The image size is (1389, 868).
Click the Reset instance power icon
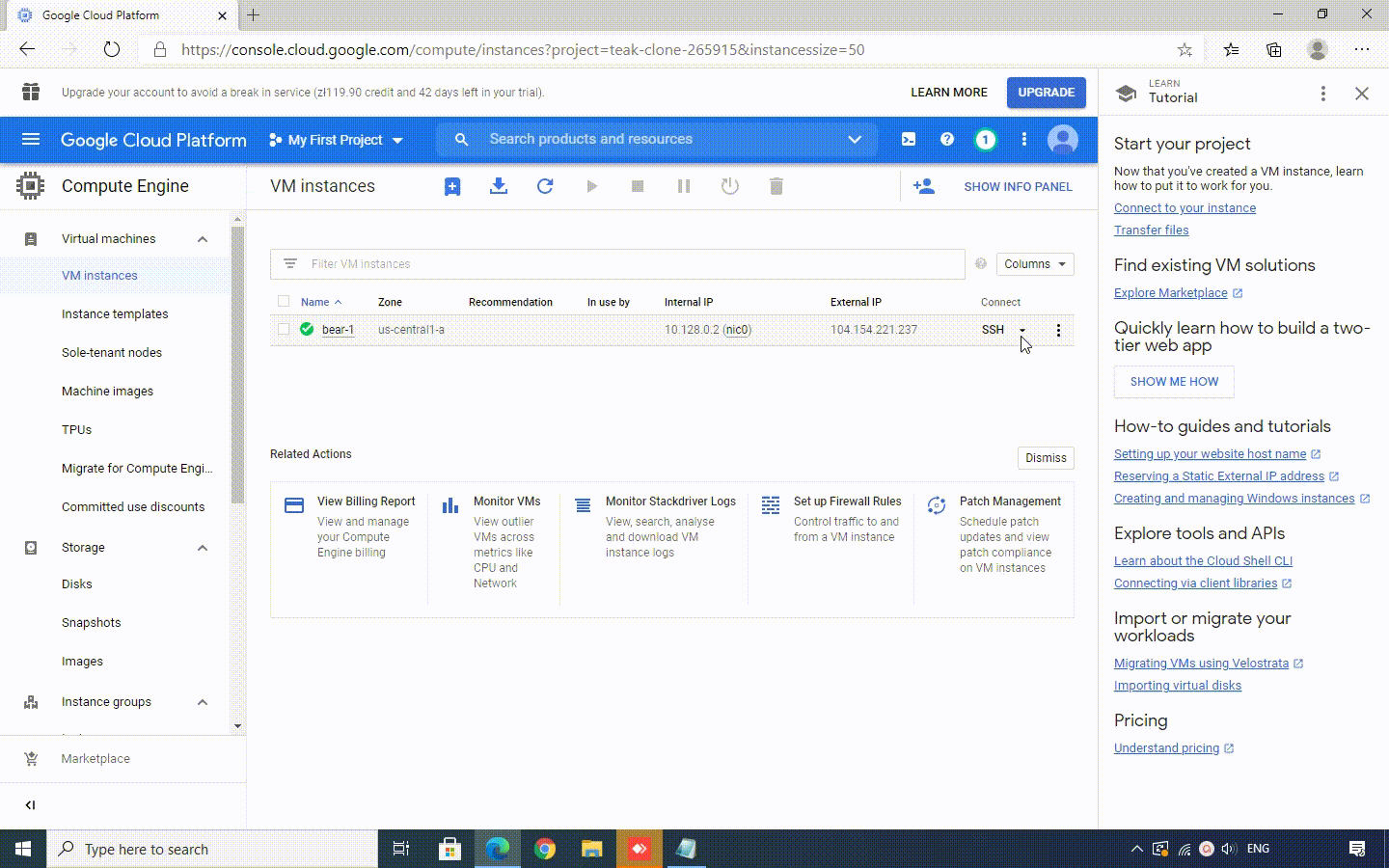tap(730, 186)
